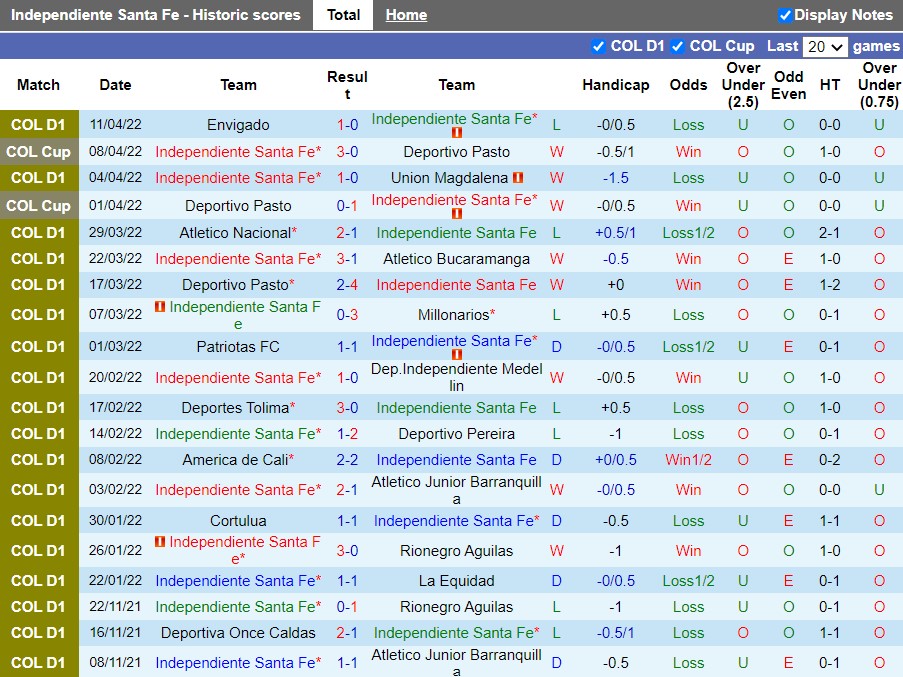Click the COL Cup badge for 08/04/22

pyautogui.click(x=39, y=152)
